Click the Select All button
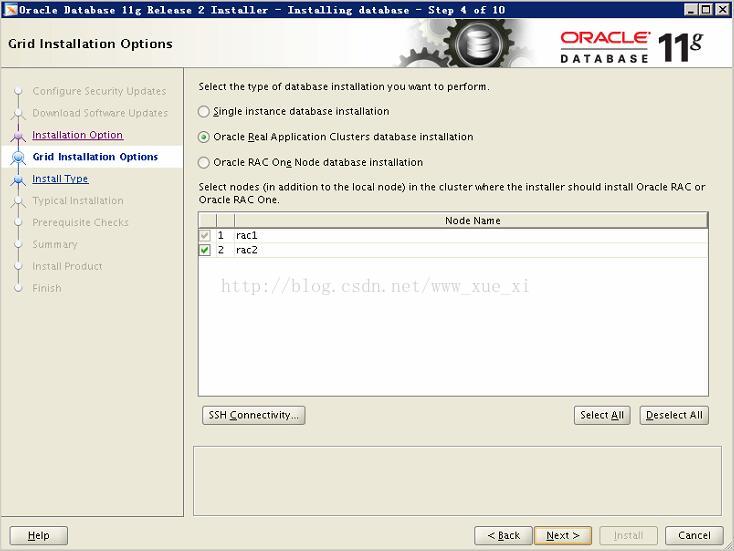Screen dimensions: 734x551 coord(602,415)
